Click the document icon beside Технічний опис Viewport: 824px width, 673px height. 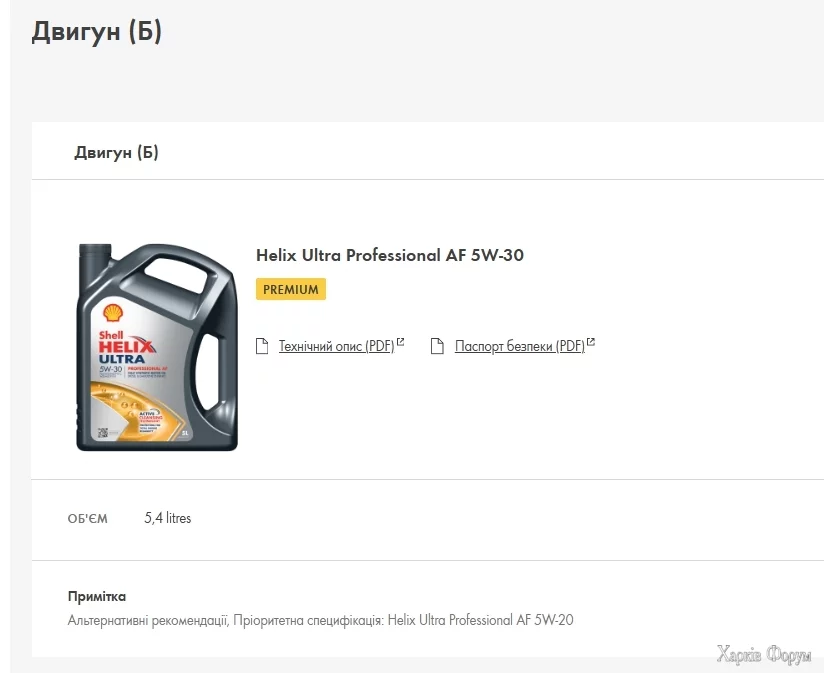click(x=262, y=347)
